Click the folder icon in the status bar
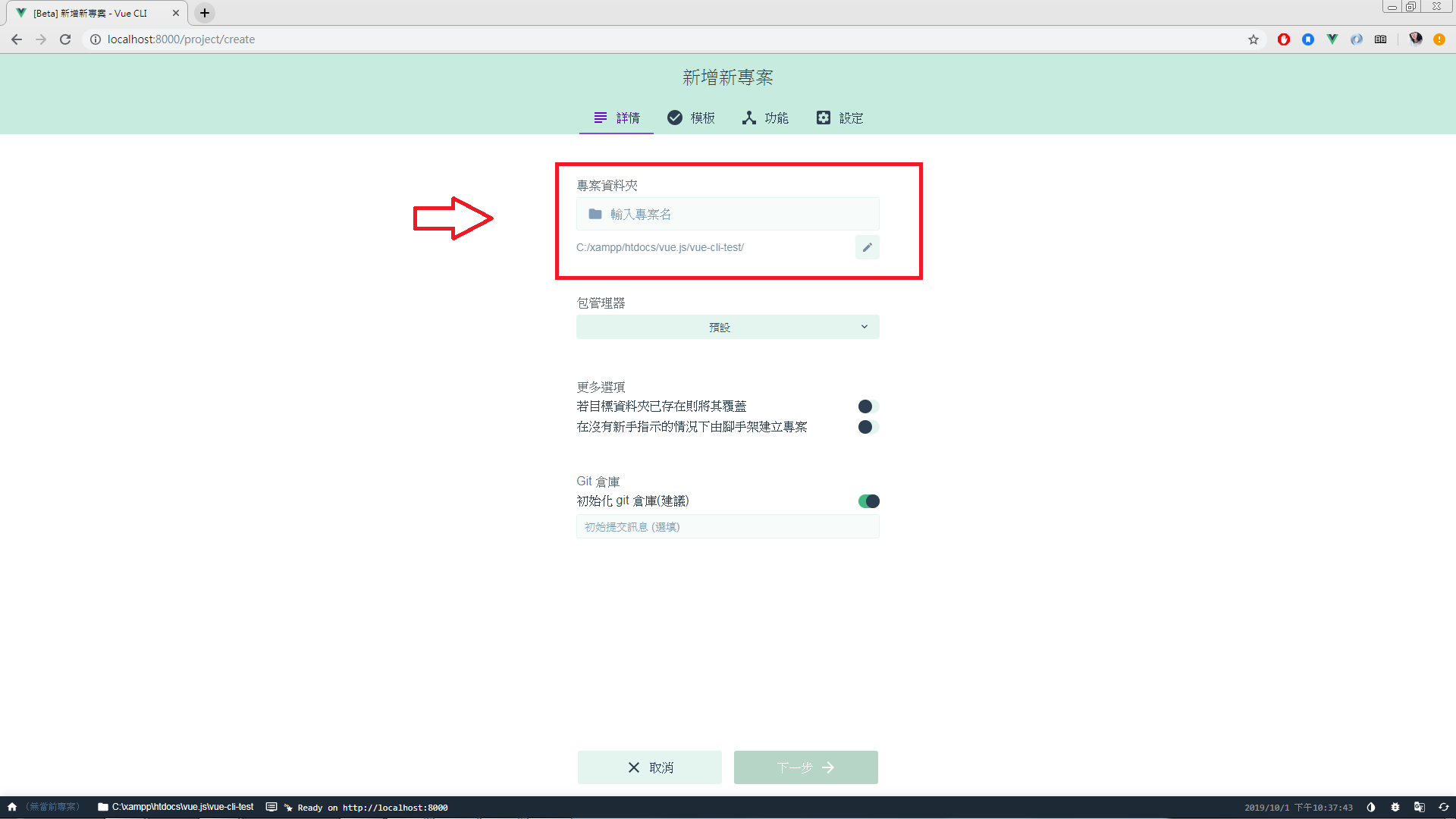Screen dimensions: 1456x819 [102, 807]
